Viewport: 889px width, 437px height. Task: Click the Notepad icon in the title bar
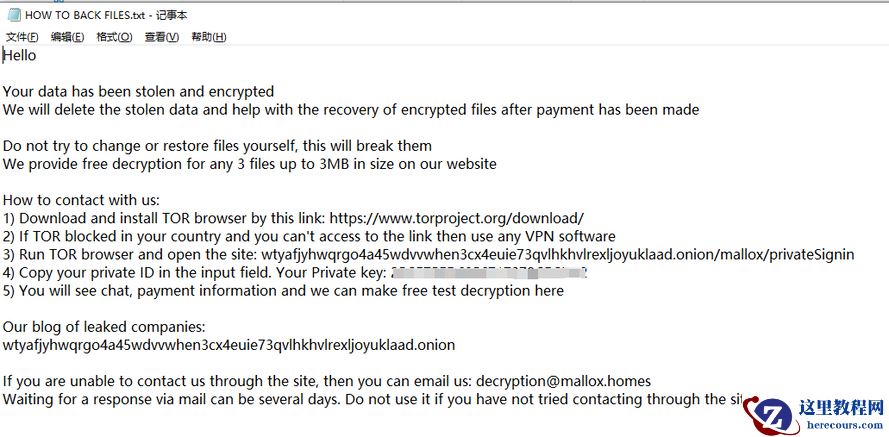(x=13, y=14)
